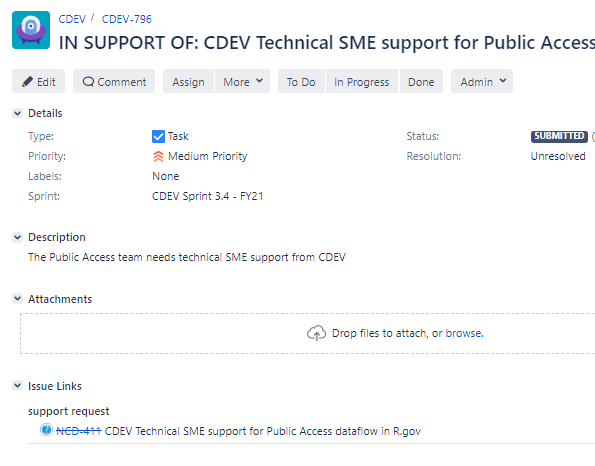
Task: Click the Comment speech bubble button
Action: tap(114, 81)
